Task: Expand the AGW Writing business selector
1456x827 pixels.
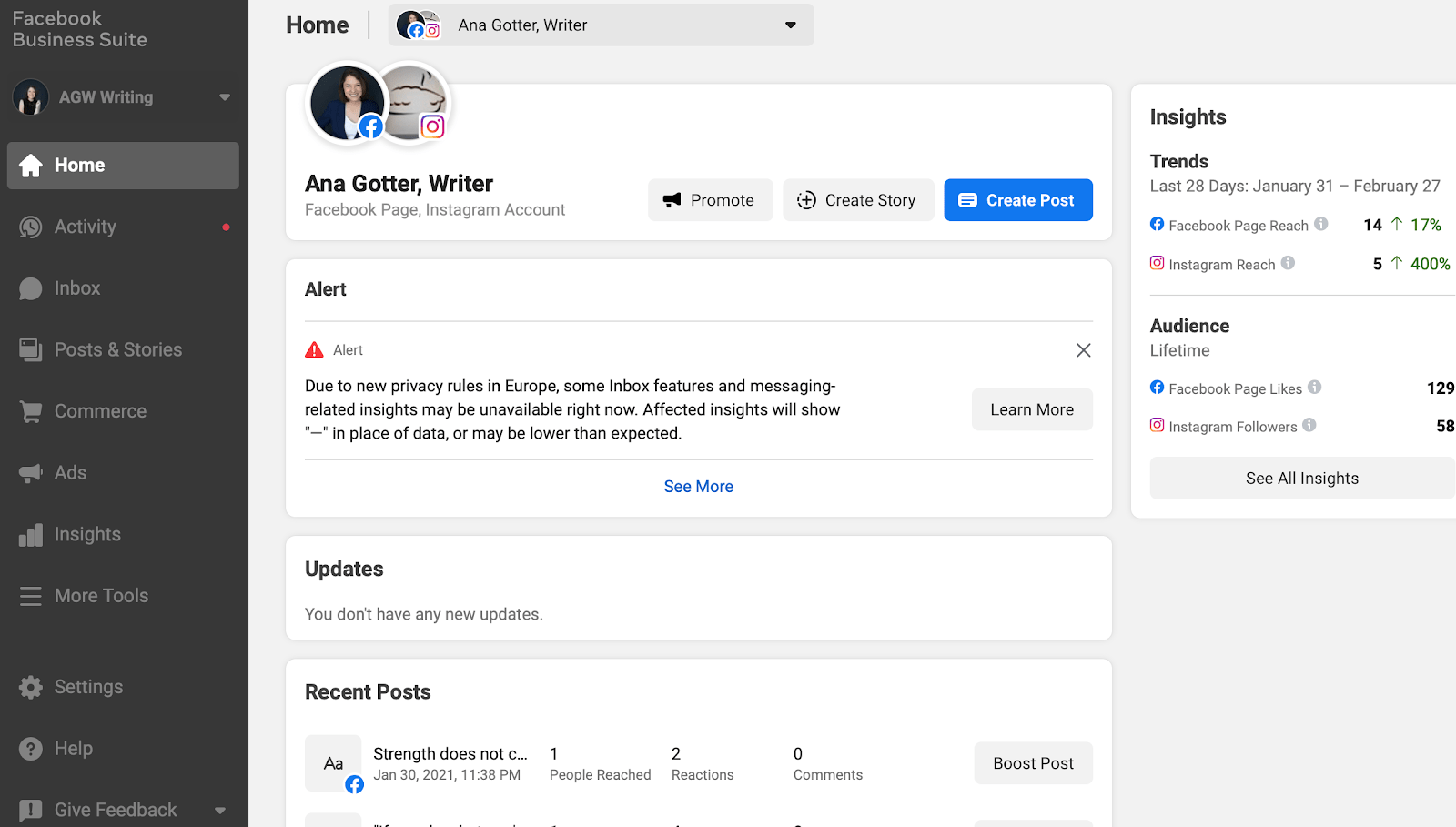Action: (x=225, y=96)
